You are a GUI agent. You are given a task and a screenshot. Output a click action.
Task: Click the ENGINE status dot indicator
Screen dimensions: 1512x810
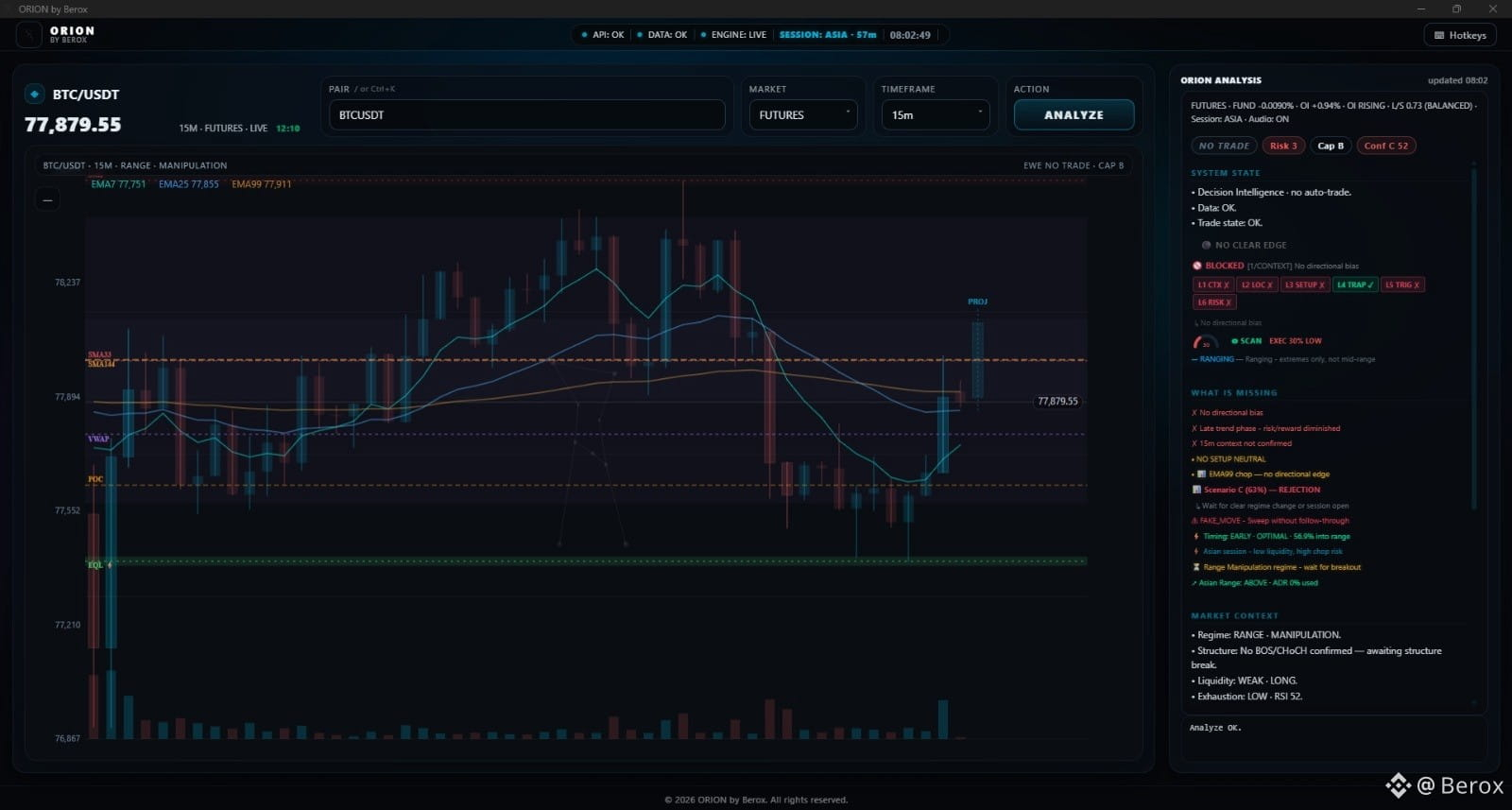tap(703, 35)
